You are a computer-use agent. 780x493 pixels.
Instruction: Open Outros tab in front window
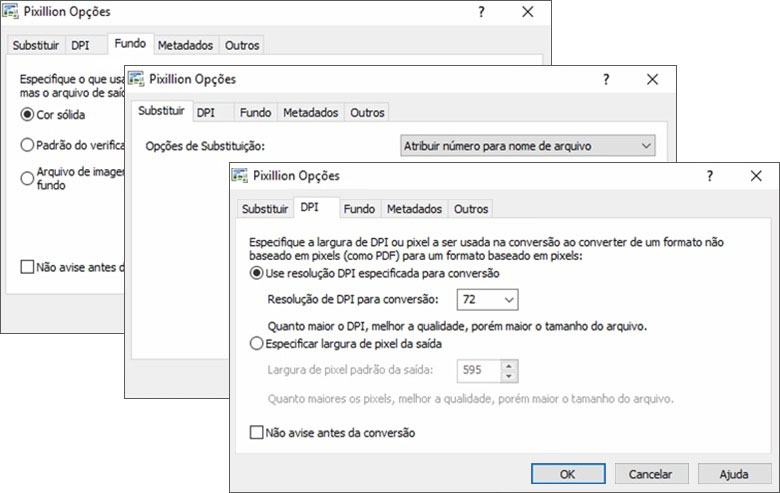point(471,209)
